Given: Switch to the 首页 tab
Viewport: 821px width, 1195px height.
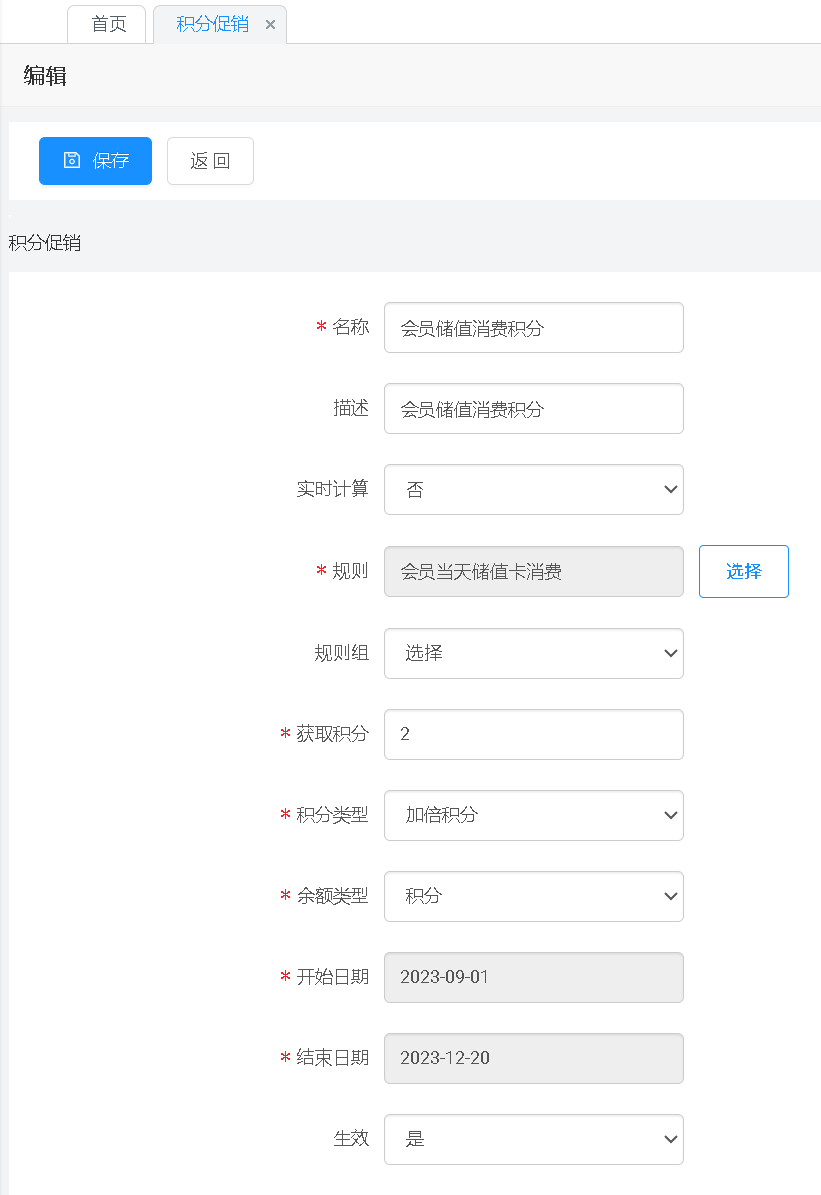Looking at the screenshot, I should coord(107,24).
